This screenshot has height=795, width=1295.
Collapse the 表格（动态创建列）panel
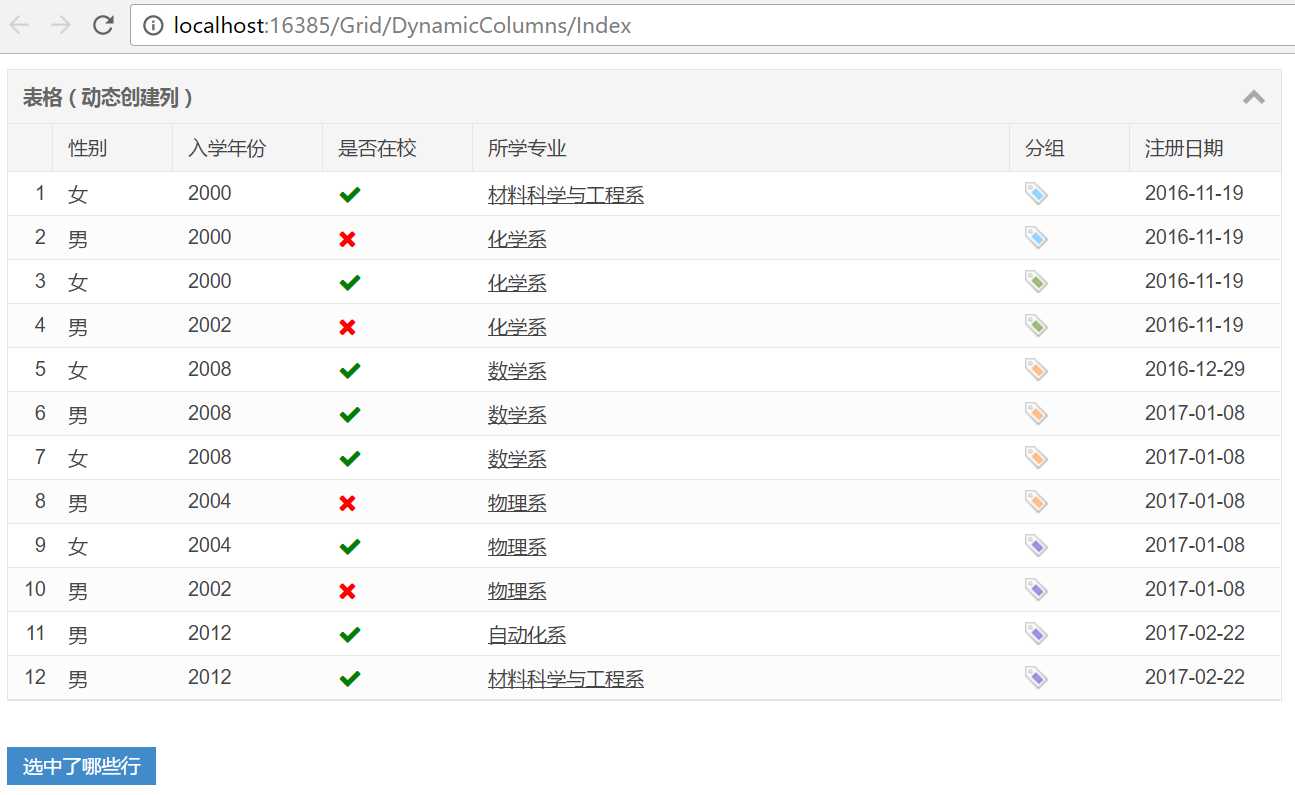pos(1253,97)
